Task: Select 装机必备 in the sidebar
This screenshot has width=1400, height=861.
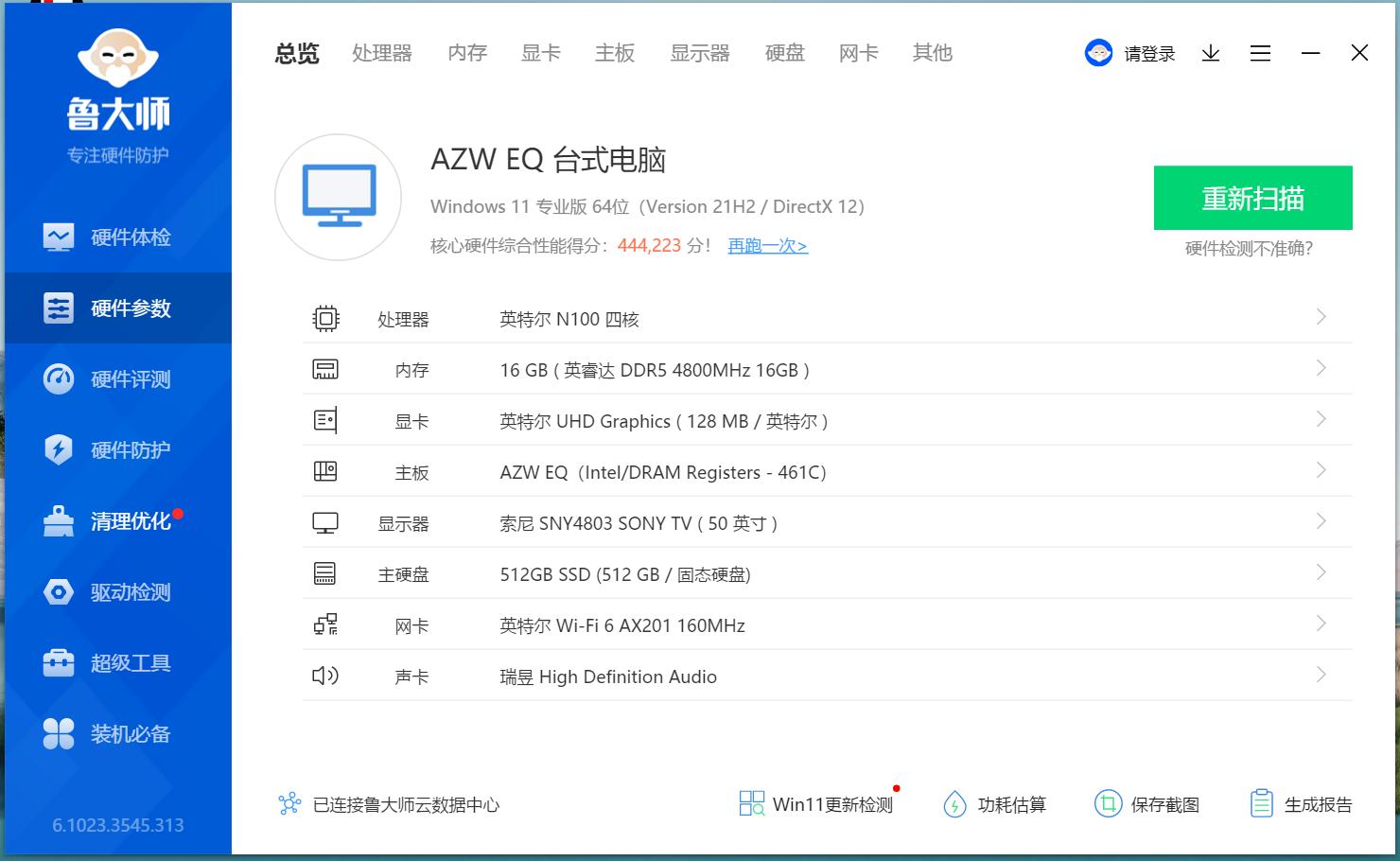Action: [117, 734]
